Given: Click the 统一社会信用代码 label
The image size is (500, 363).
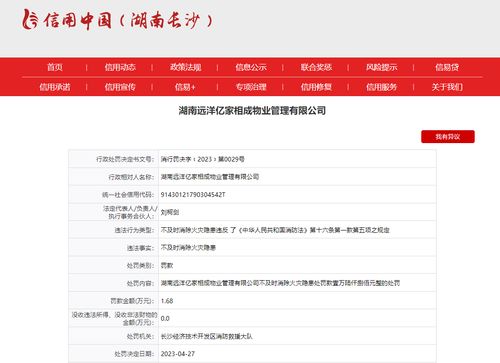Looking at the screenshot, I should [x=128, y=195].
